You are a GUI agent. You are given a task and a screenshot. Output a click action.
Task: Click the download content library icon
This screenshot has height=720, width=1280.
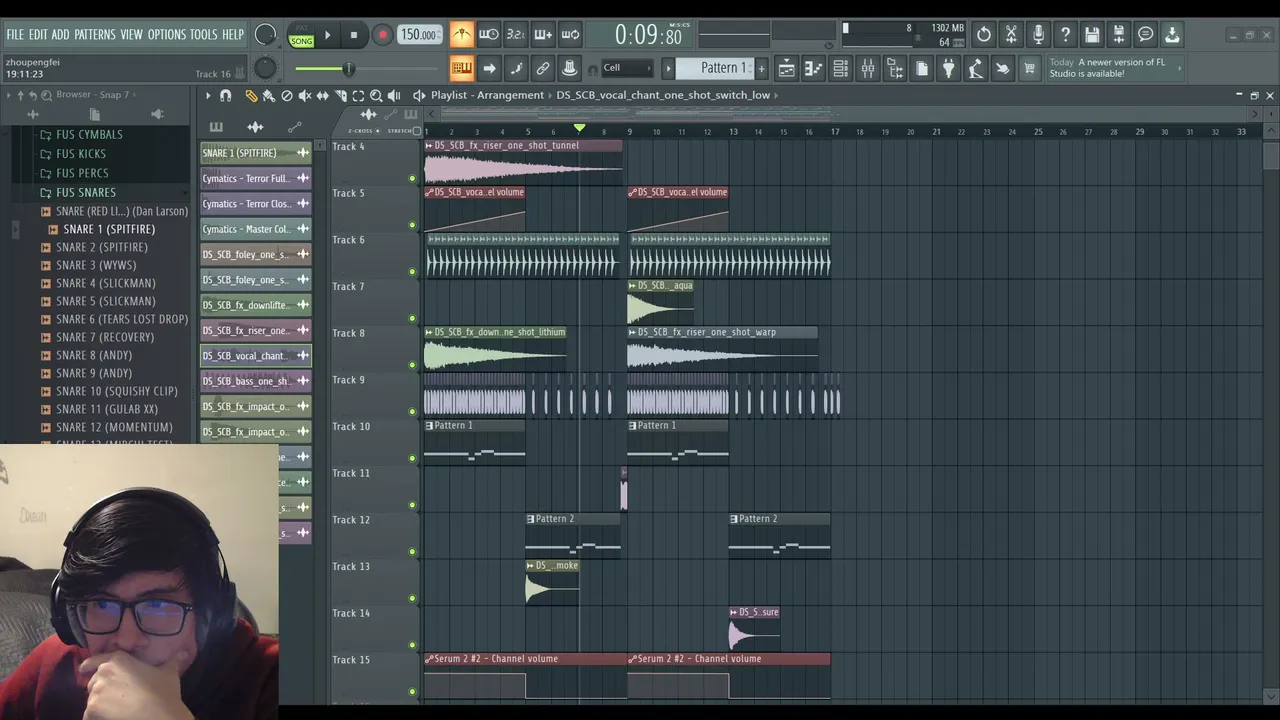coord(1172,35)
